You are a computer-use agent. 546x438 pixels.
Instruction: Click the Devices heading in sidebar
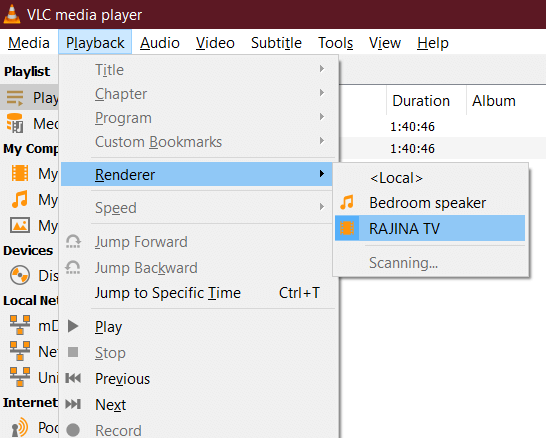pyautogui.click(x=28, y=251)
